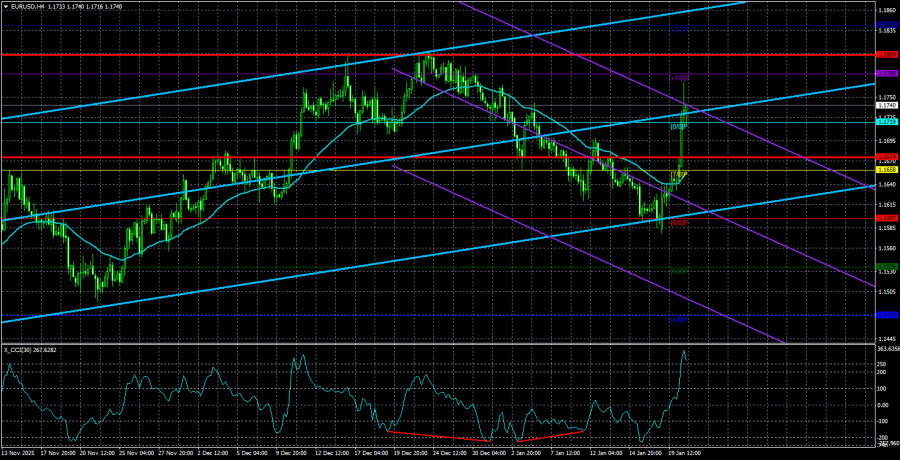Click the cyan 1.1719 price tag

(886, 122)
